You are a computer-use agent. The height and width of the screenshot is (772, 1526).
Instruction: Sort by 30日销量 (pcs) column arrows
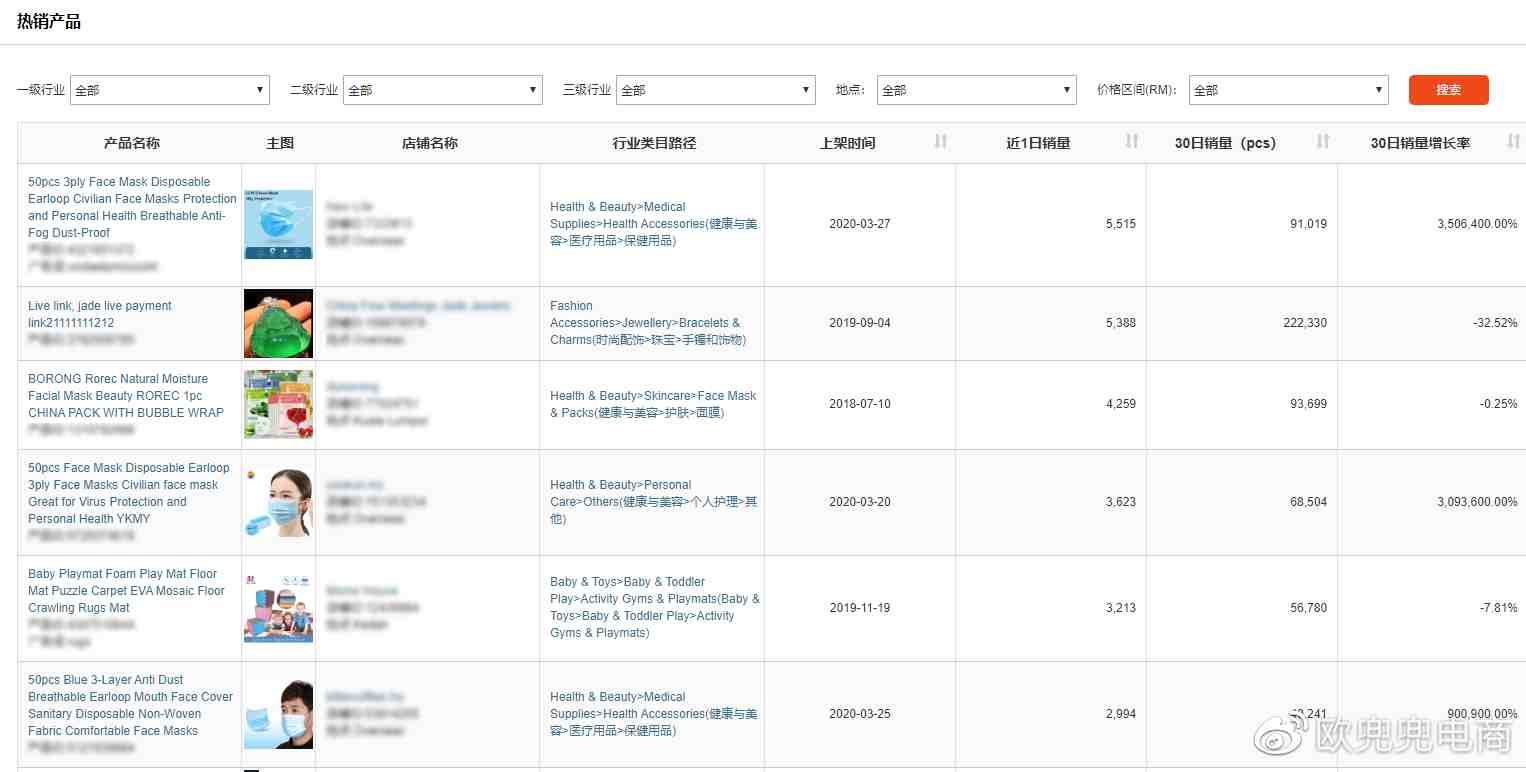coord(1322,142)
